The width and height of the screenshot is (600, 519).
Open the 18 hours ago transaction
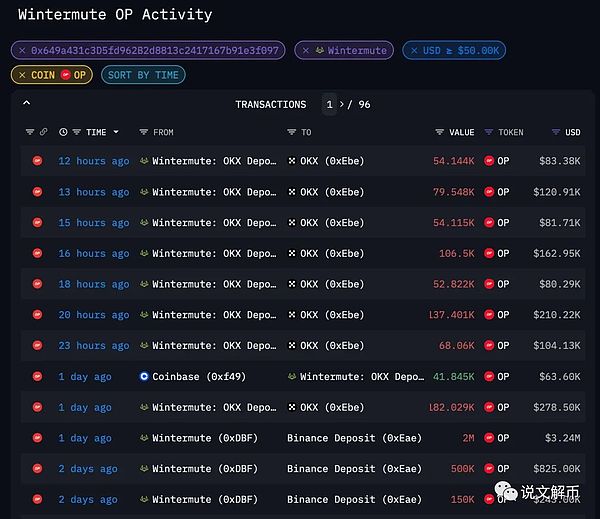(x=93, y=284)
